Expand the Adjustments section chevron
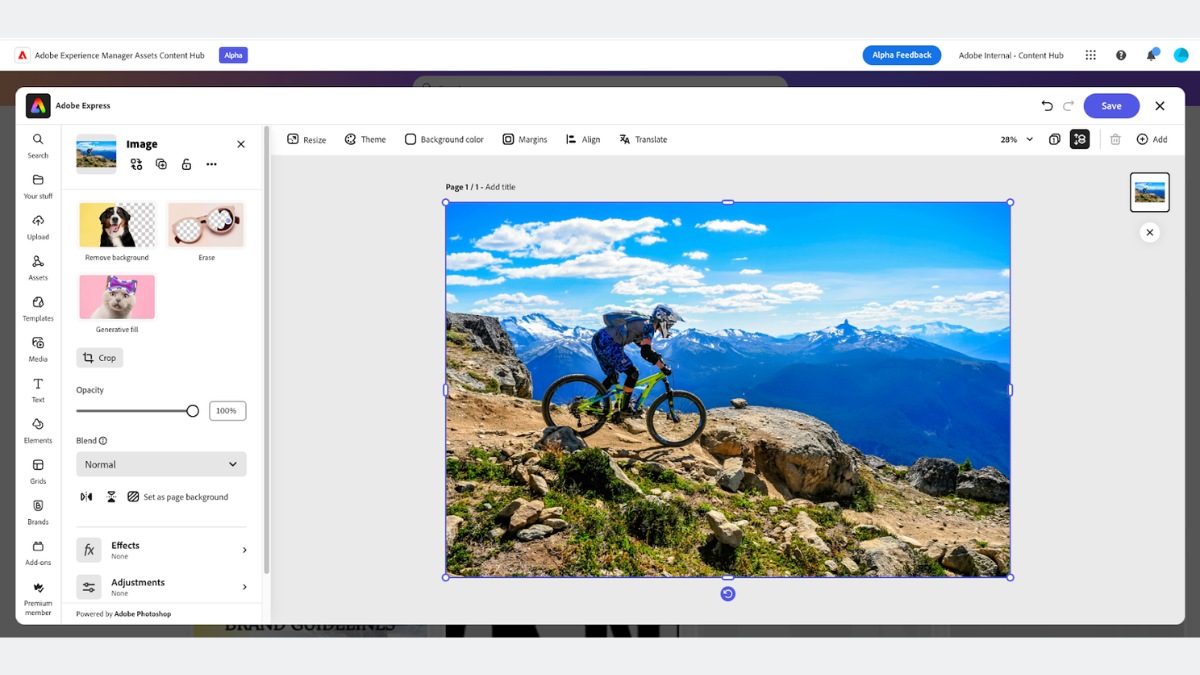The height and width of the screenshot is (675, 1200). click(x=243, y=587)
